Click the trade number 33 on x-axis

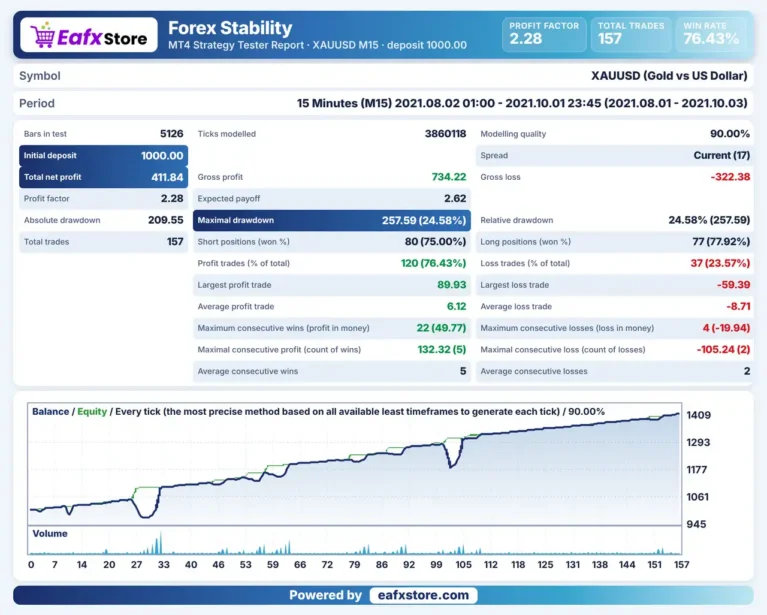coord(163,565)
